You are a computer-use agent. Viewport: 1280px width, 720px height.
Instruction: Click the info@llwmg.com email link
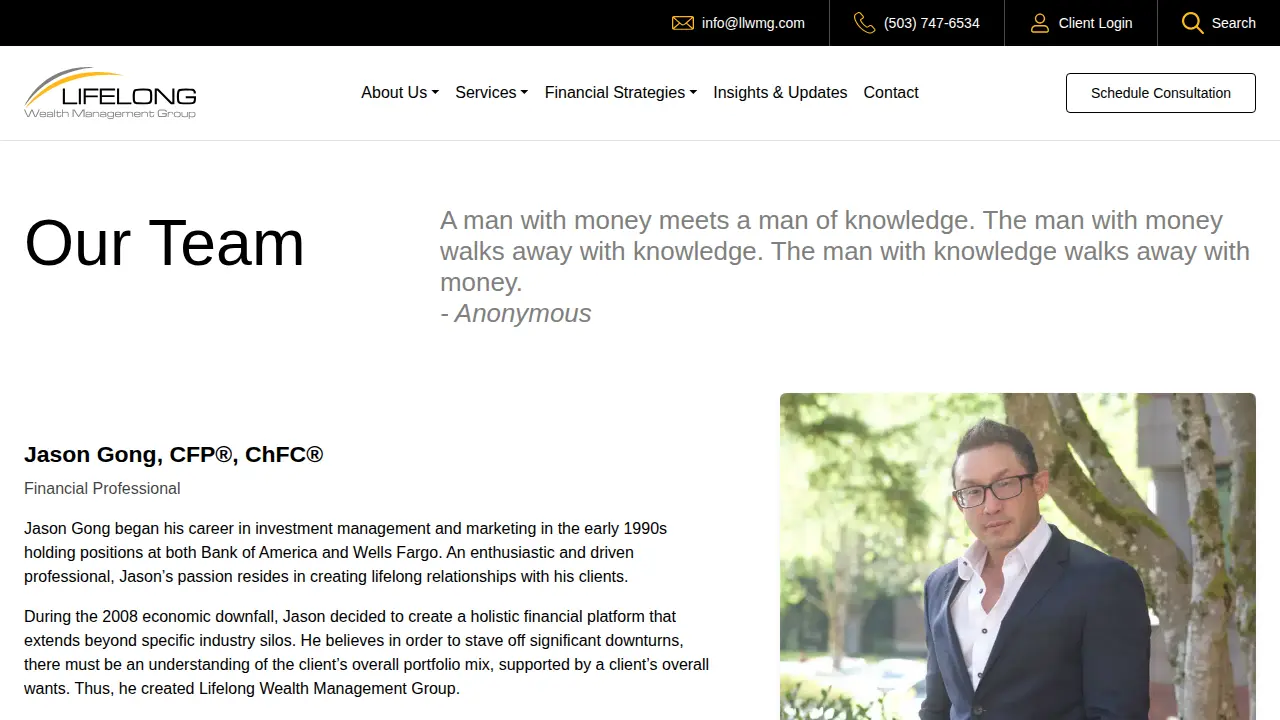(x=753, y=23)
